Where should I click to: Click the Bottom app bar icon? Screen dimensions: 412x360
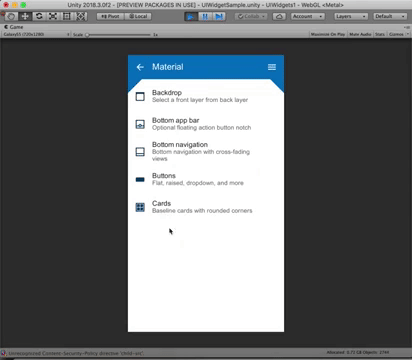pyautogui.click(x=140, y=124)
